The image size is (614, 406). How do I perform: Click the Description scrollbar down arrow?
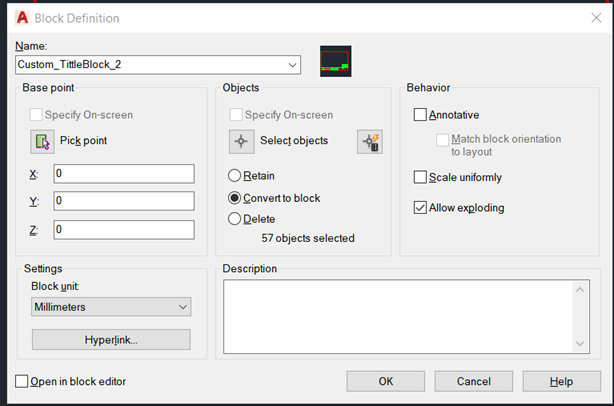pos(580,344)
